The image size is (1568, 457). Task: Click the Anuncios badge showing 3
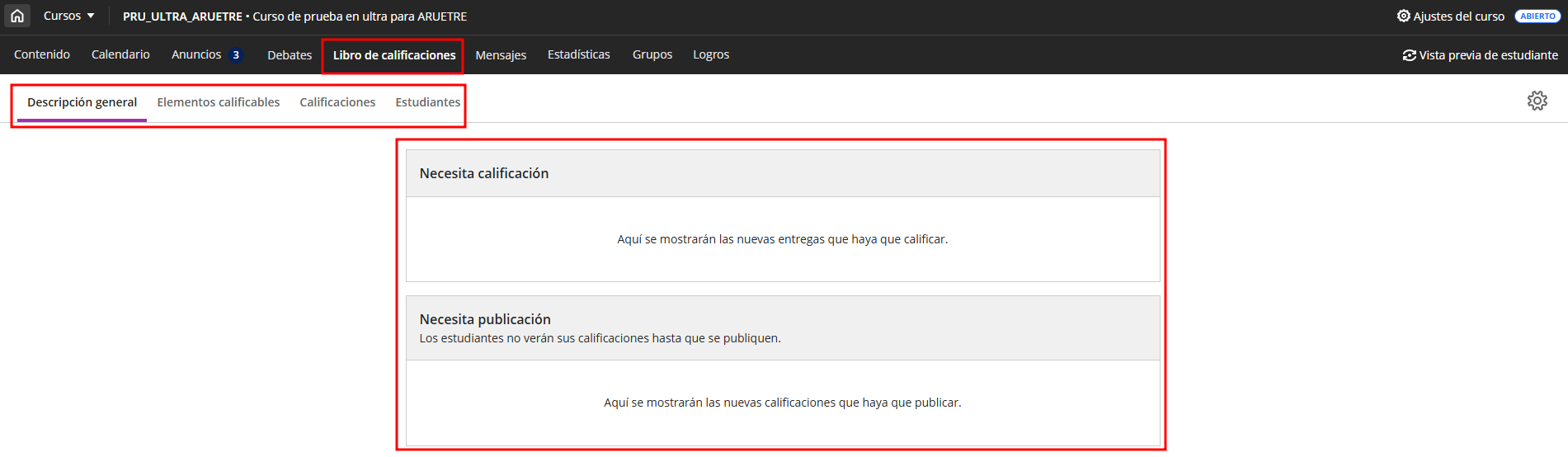pyautogui.click(x=236, y=55)
